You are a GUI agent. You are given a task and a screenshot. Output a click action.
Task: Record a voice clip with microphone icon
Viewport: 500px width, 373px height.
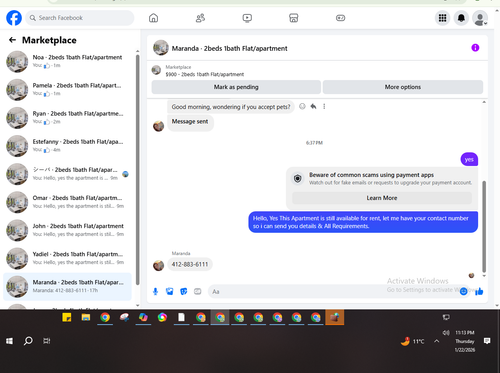(155, 292)
